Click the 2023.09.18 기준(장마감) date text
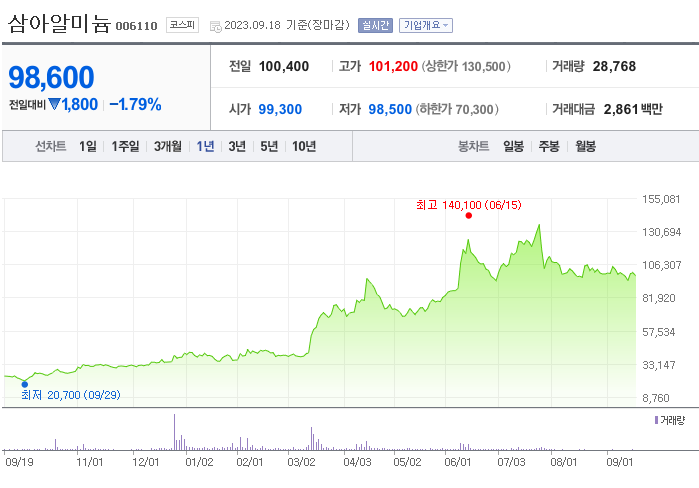This screenshot has width=699, height=488. tap(287, 25)
